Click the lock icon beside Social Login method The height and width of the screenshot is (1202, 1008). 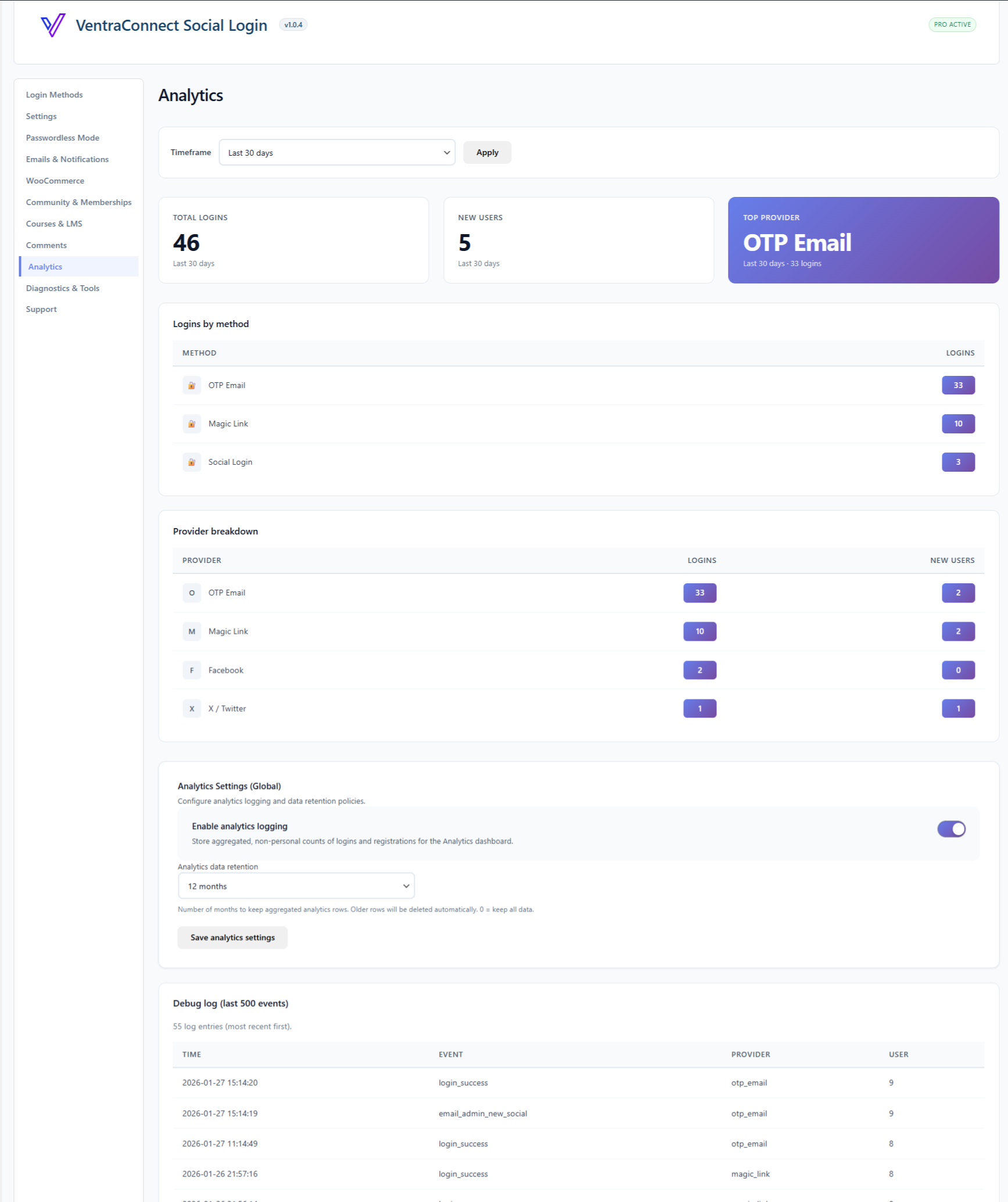[192, 462]
